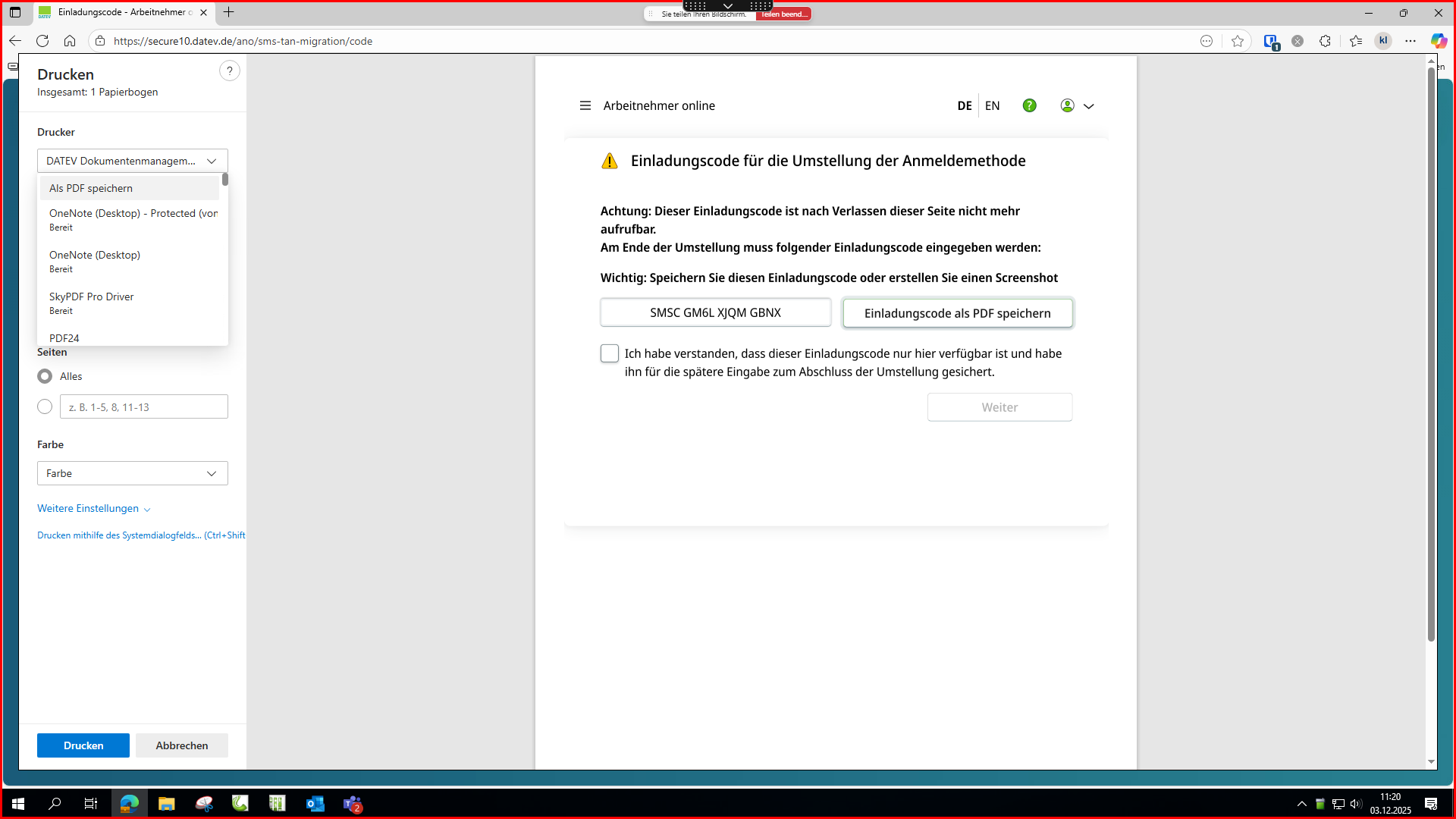Choose Als PDF speichern from printer list

point(91,188)
